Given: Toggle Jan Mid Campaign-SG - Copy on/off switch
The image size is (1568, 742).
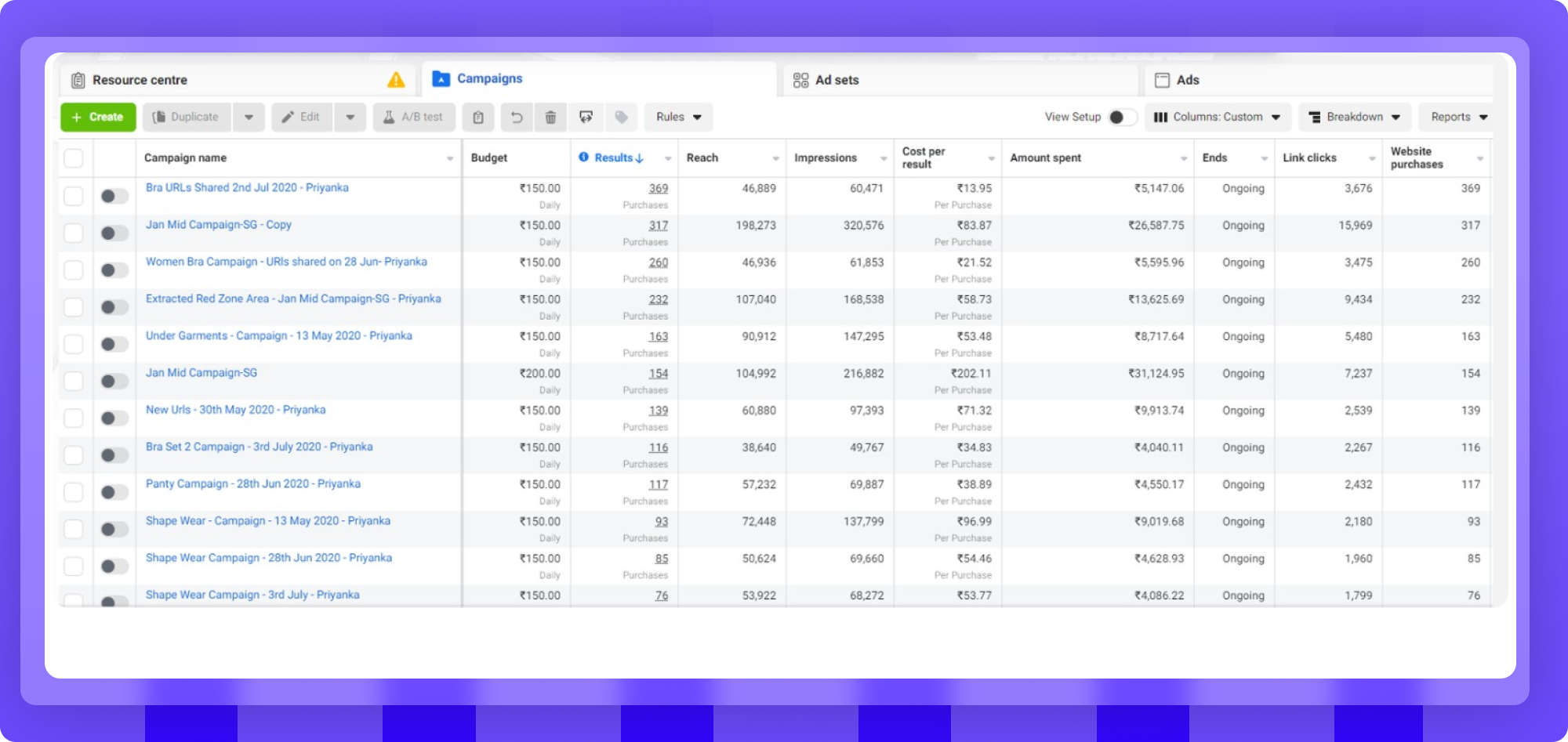Looking at the screenshot, I should click(x=114, y=233).
